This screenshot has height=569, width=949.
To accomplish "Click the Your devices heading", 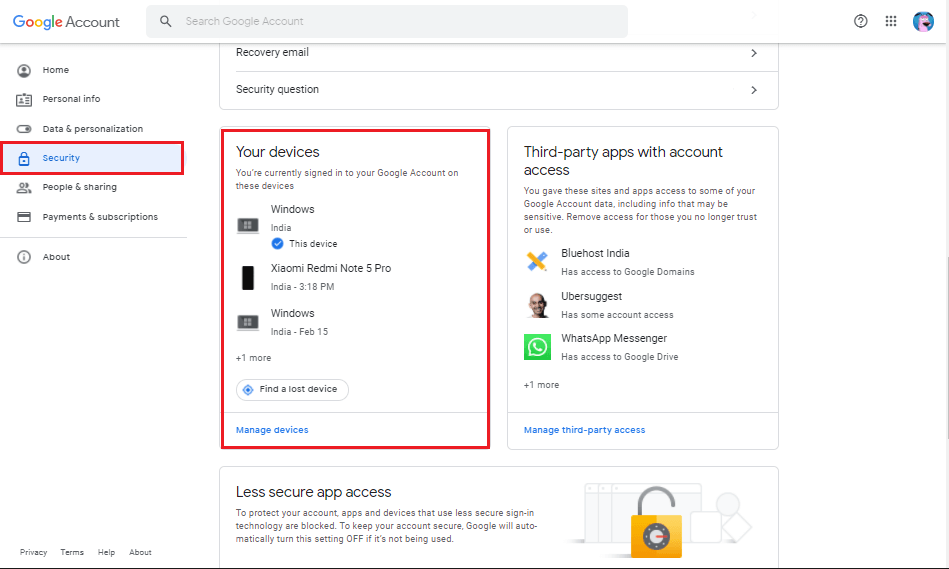I will [277, 152].
